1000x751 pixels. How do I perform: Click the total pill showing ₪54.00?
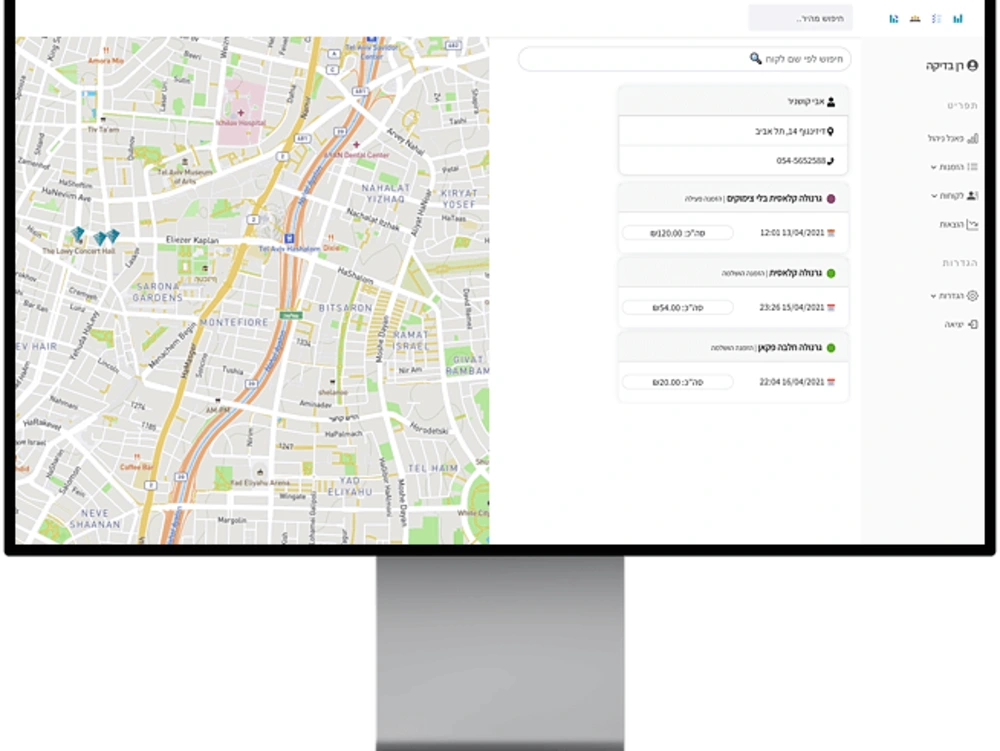(x=677, y=308)
